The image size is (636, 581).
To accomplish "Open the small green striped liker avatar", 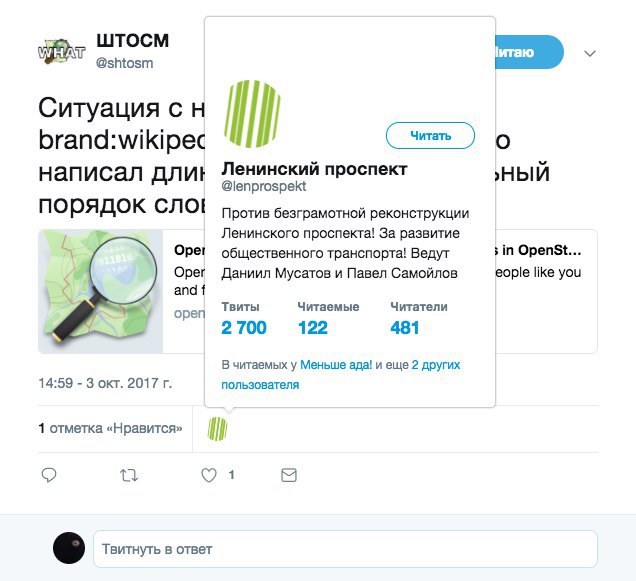I will tap(217, 429).
